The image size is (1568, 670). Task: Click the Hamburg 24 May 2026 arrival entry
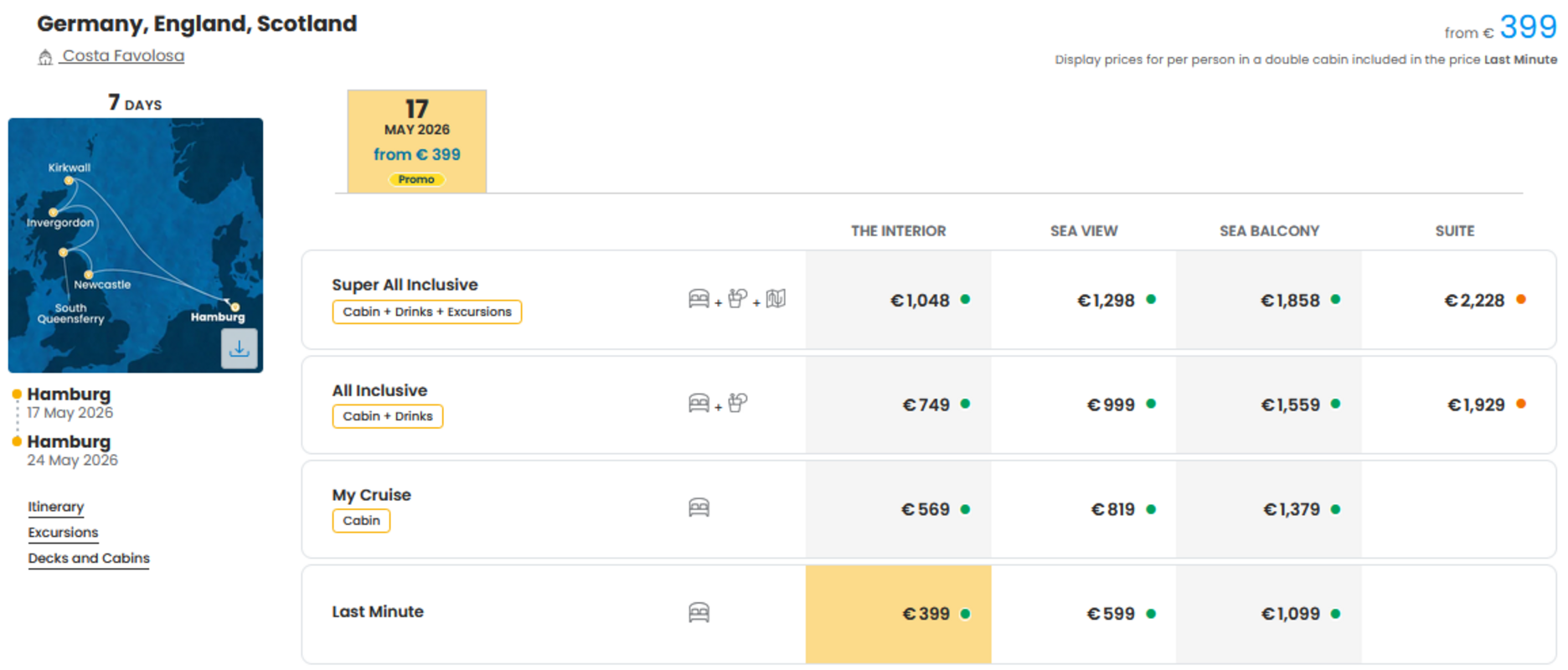[72, 451]
